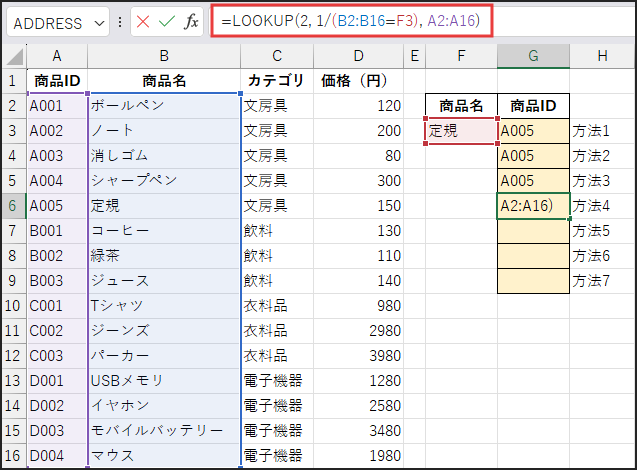
Task: Select cell USBメモリ
Action: [164, 381]
